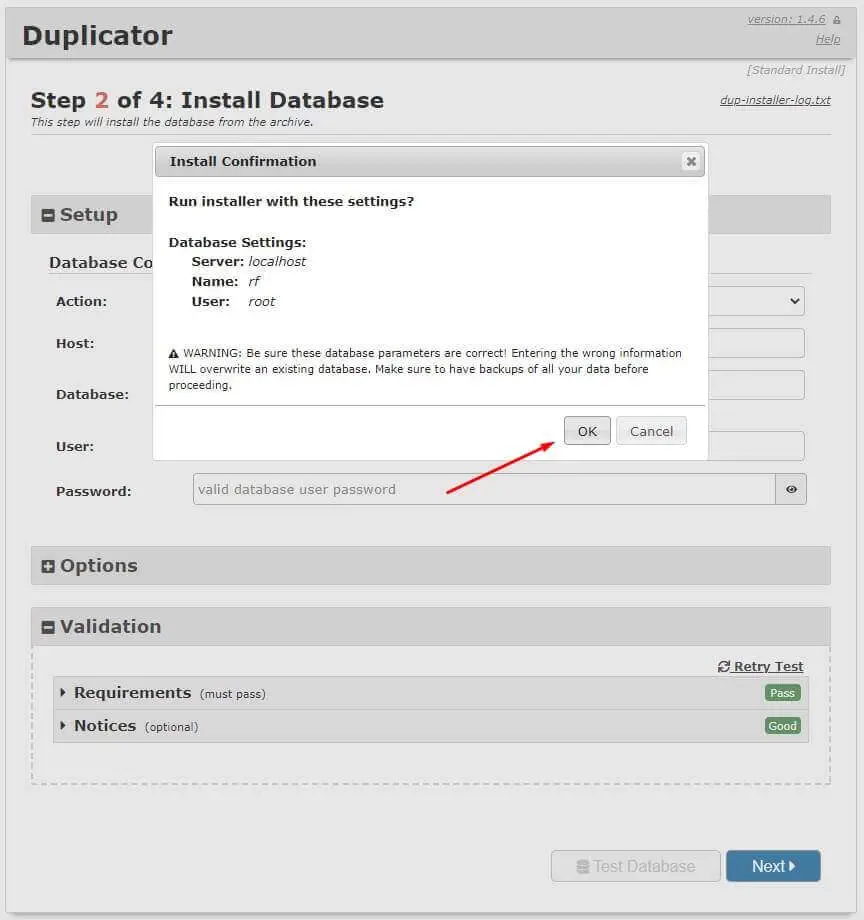Screen dimensions: 864x920
Task: Expand the Requirements row triangle
Action: (x=63, y=692)
